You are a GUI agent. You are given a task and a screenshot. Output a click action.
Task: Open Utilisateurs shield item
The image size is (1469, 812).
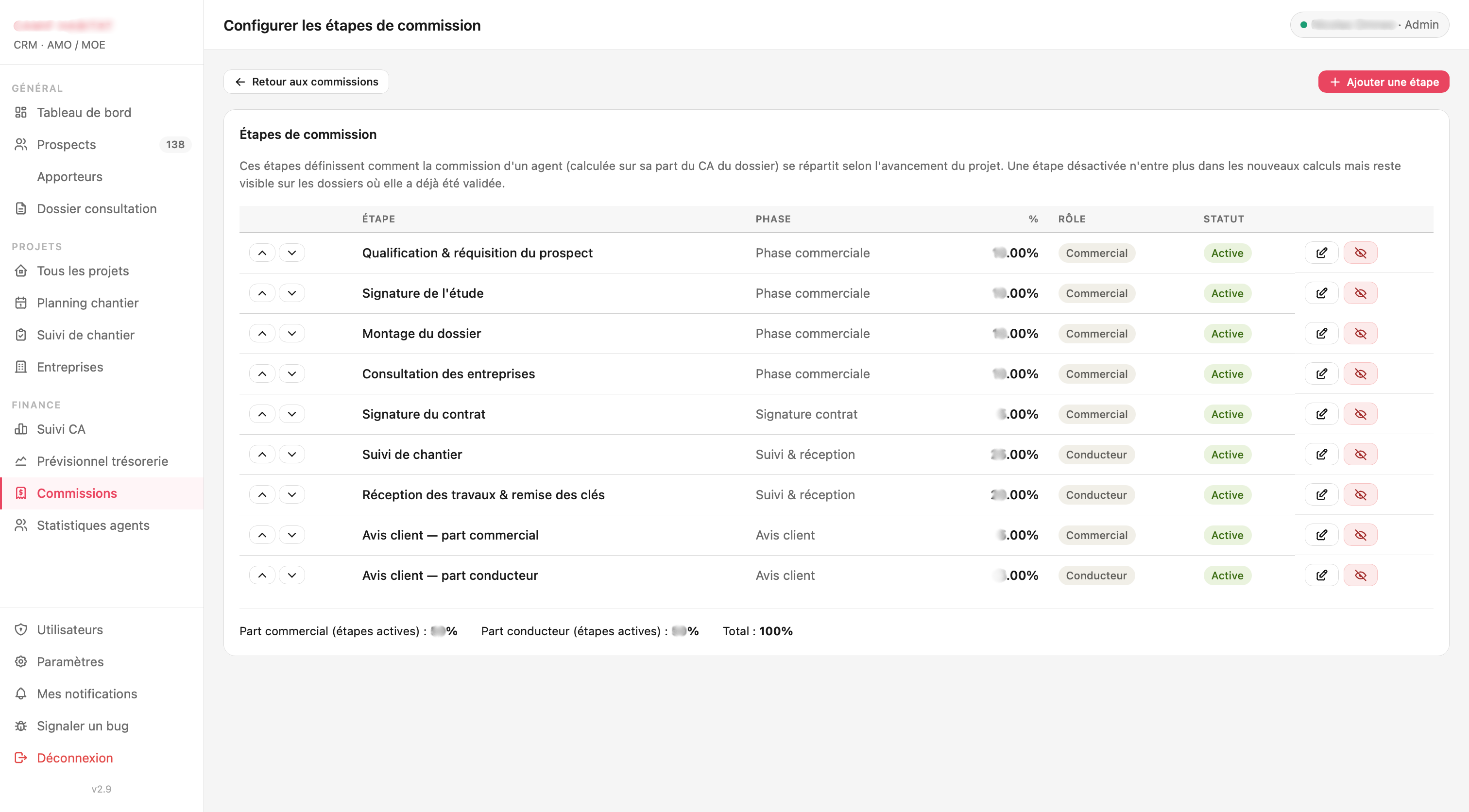click(102, 629)
